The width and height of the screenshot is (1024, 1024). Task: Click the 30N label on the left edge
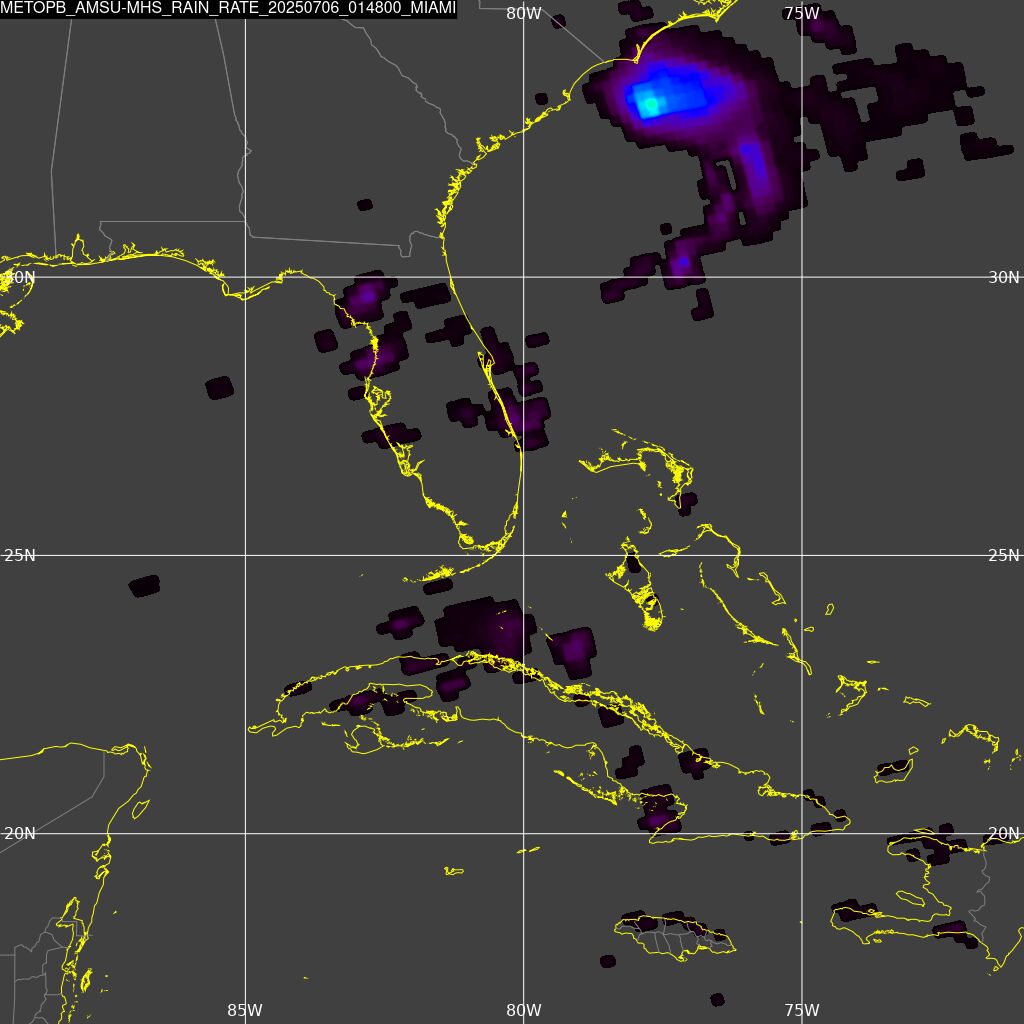coord(20,277)
